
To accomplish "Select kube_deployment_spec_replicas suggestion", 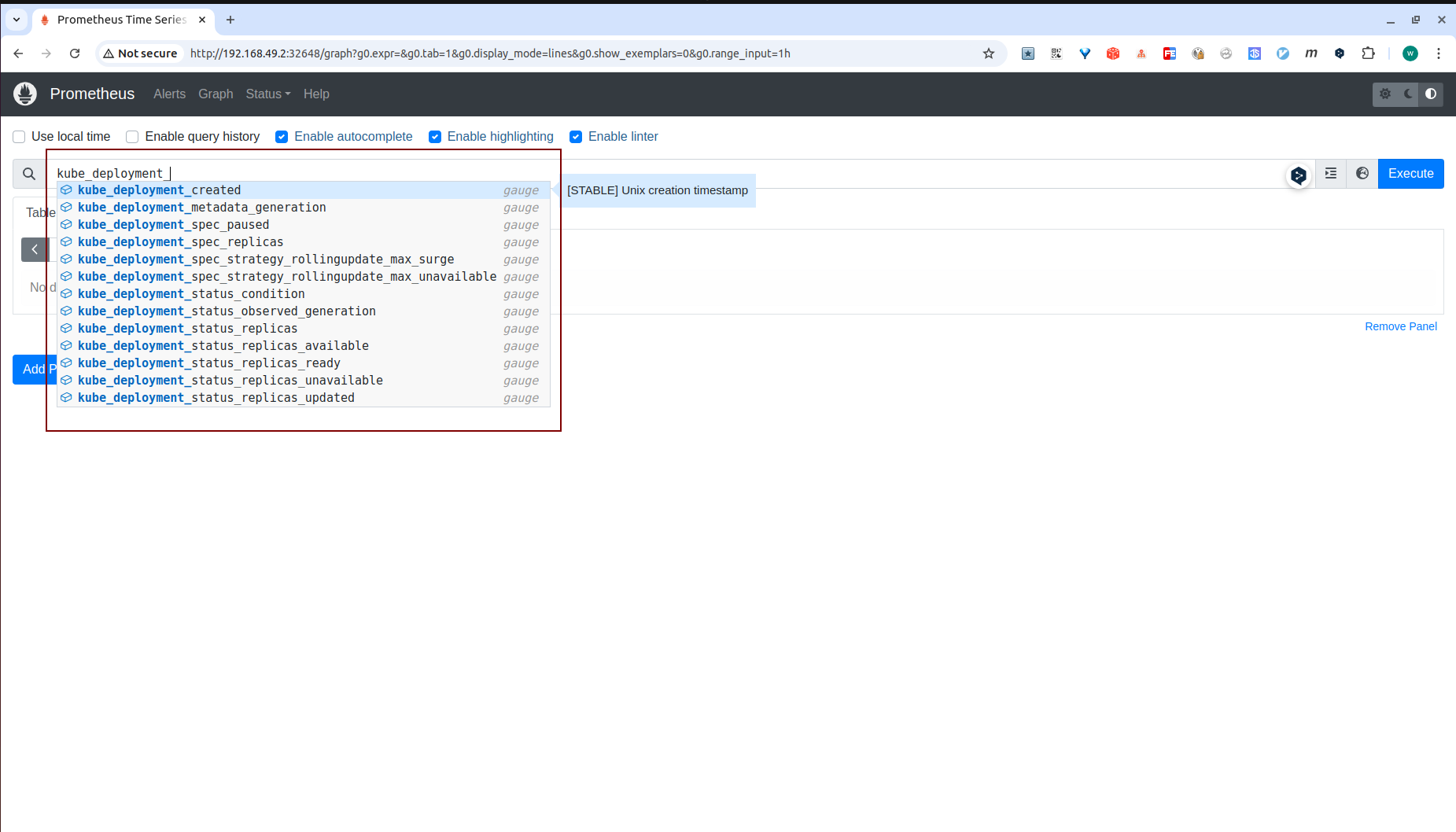I will 304,242.
